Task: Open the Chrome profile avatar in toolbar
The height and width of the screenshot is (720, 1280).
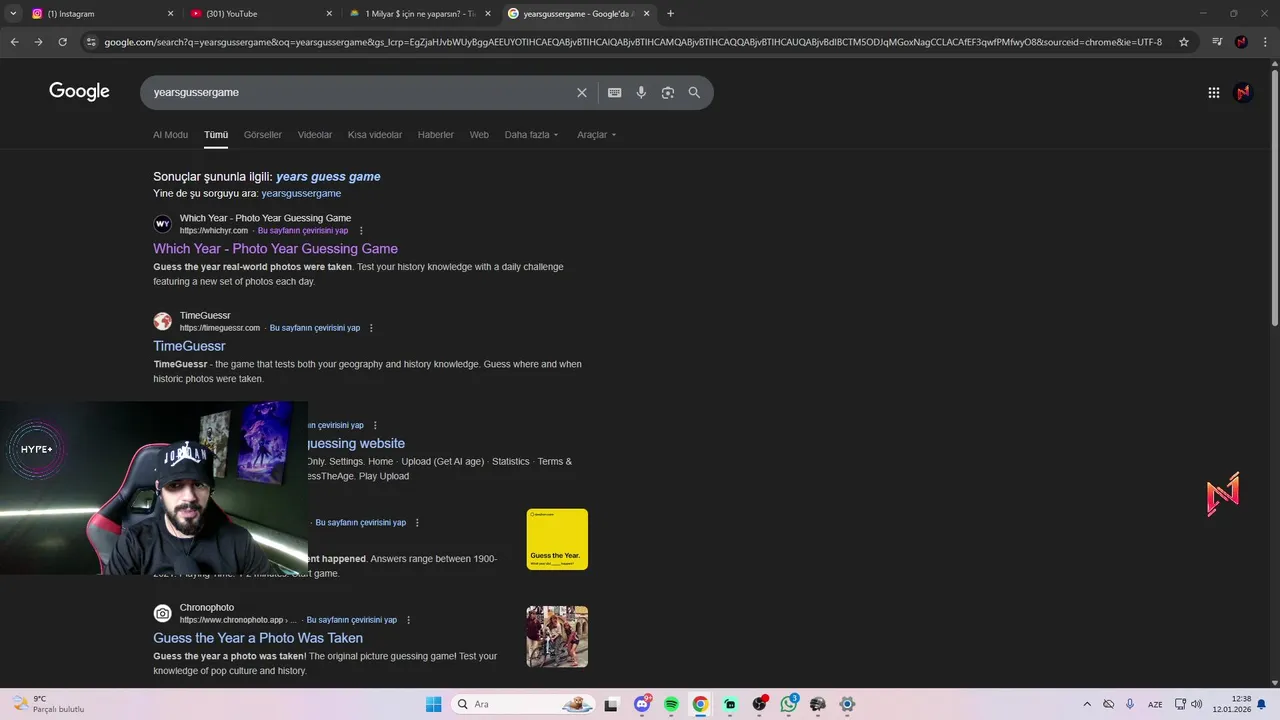Action: 1241,42
